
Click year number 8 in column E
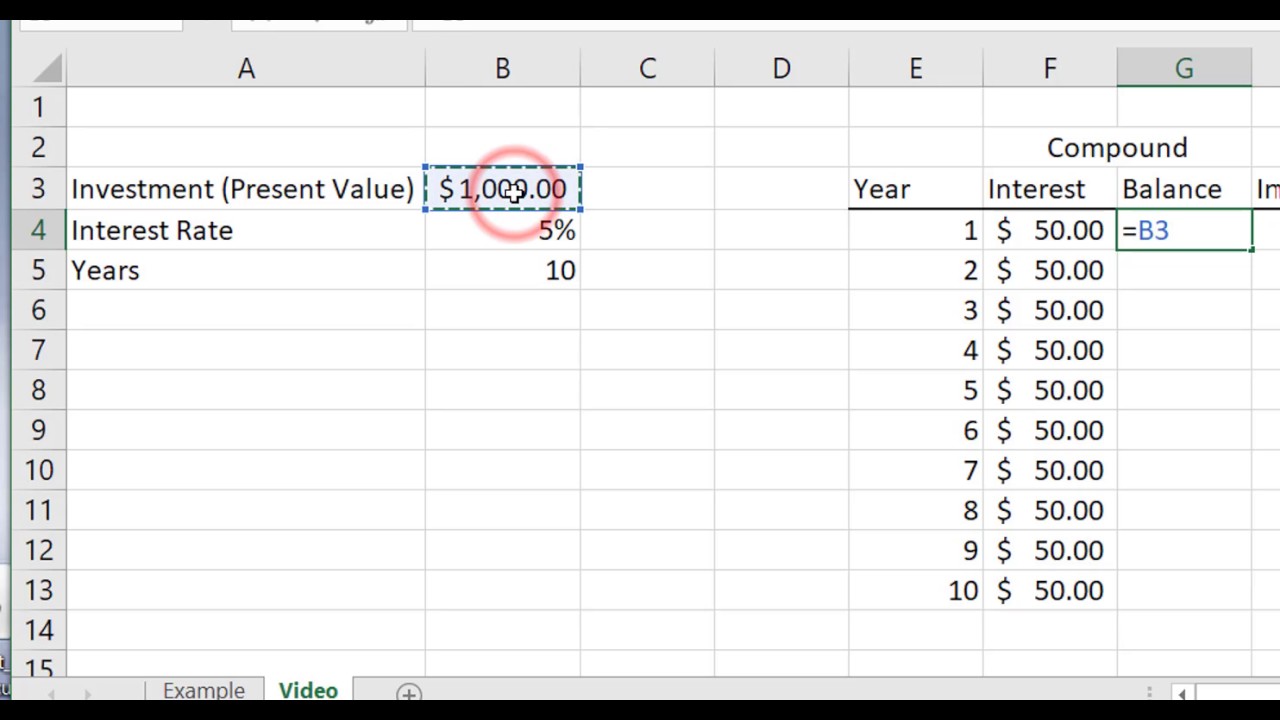915,510
